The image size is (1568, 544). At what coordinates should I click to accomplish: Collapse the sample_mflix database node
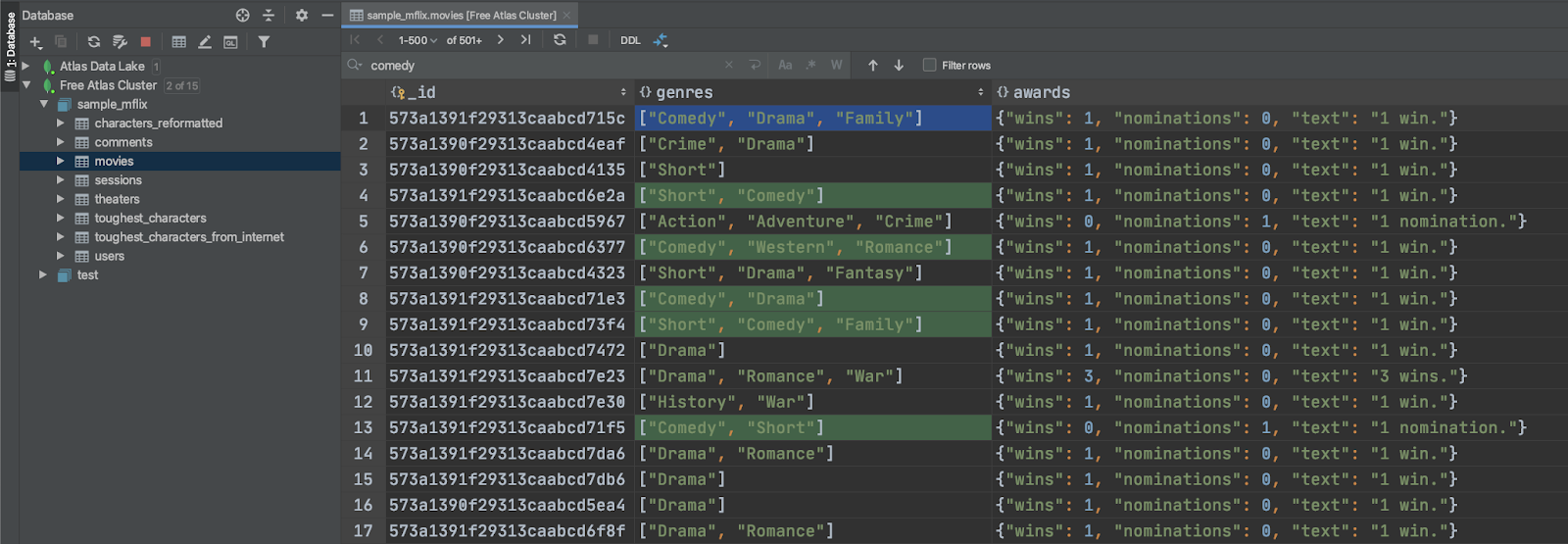point(44,104)
